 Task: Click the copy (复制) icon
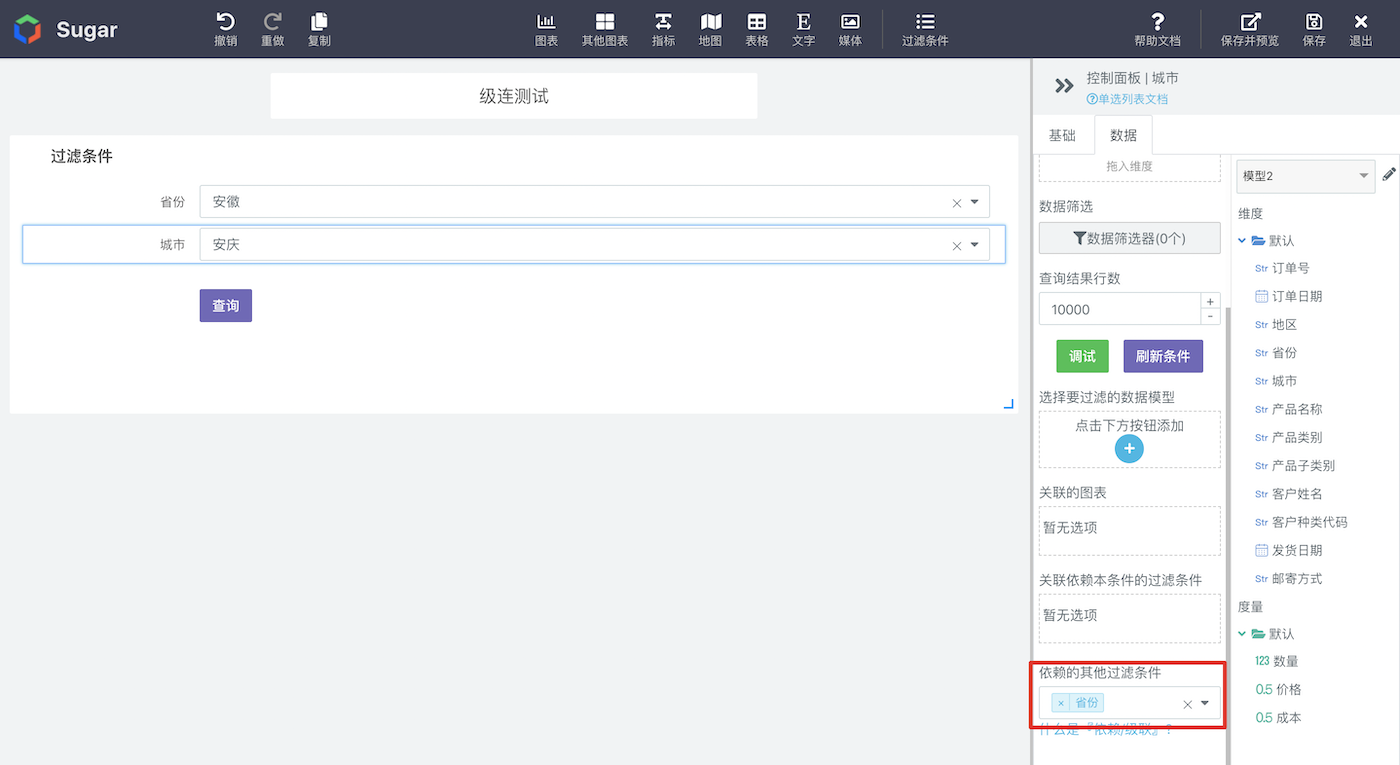(319, 22)
